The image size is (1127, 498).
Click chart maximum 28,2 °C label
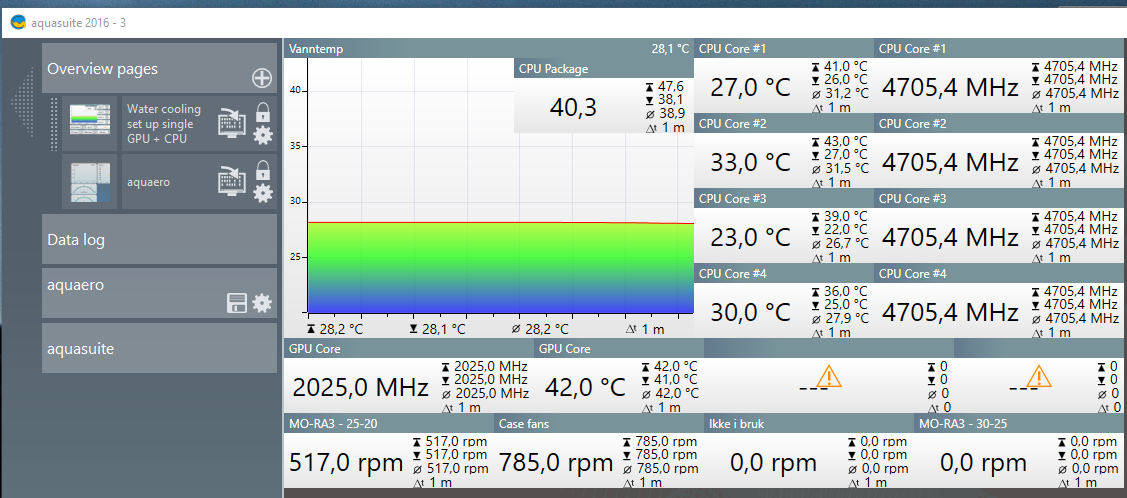pos(334,330)
